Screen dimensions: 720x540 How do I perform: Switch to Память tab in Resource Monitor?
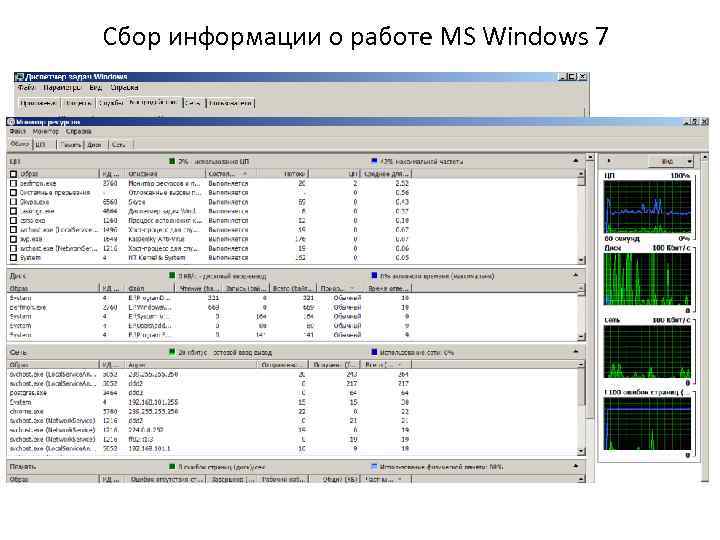pyautogui.click(x=71, y=145)
